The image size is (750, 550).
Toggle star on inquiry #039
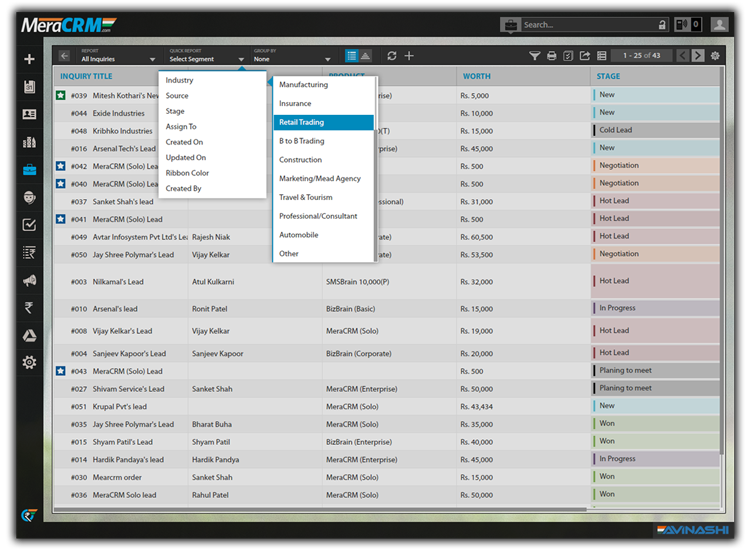(61, 95)
